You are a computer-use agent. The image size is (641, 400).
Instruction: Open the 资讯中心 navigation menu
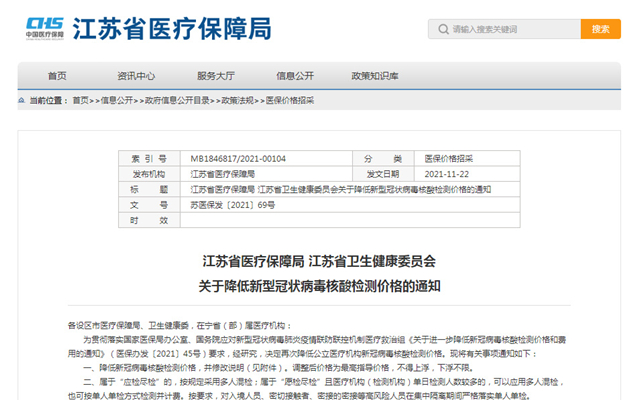136,76
